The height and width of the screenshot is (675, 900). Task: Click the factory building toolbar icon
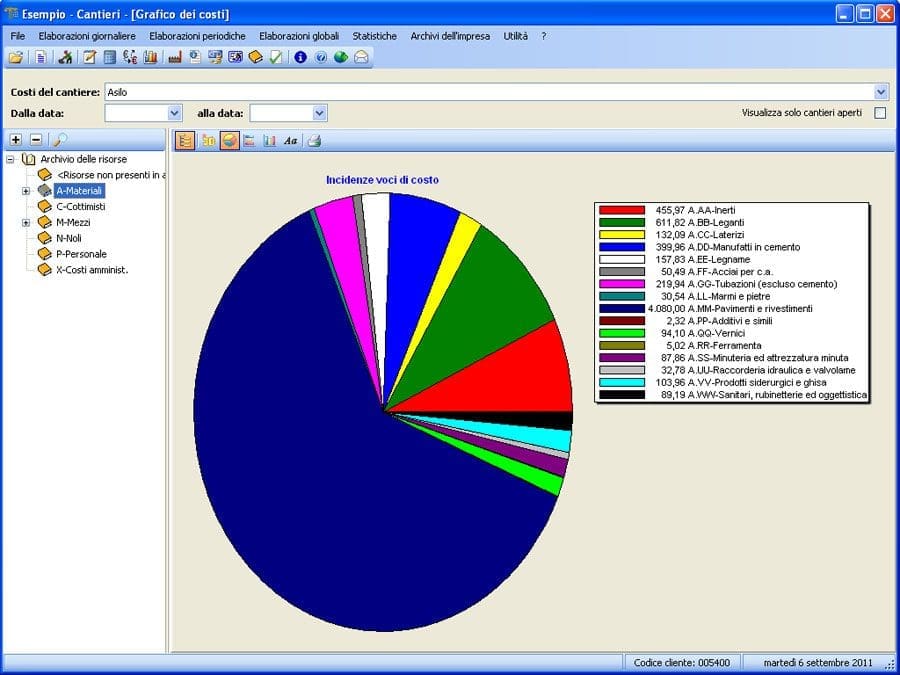click(x=175, y=57)
